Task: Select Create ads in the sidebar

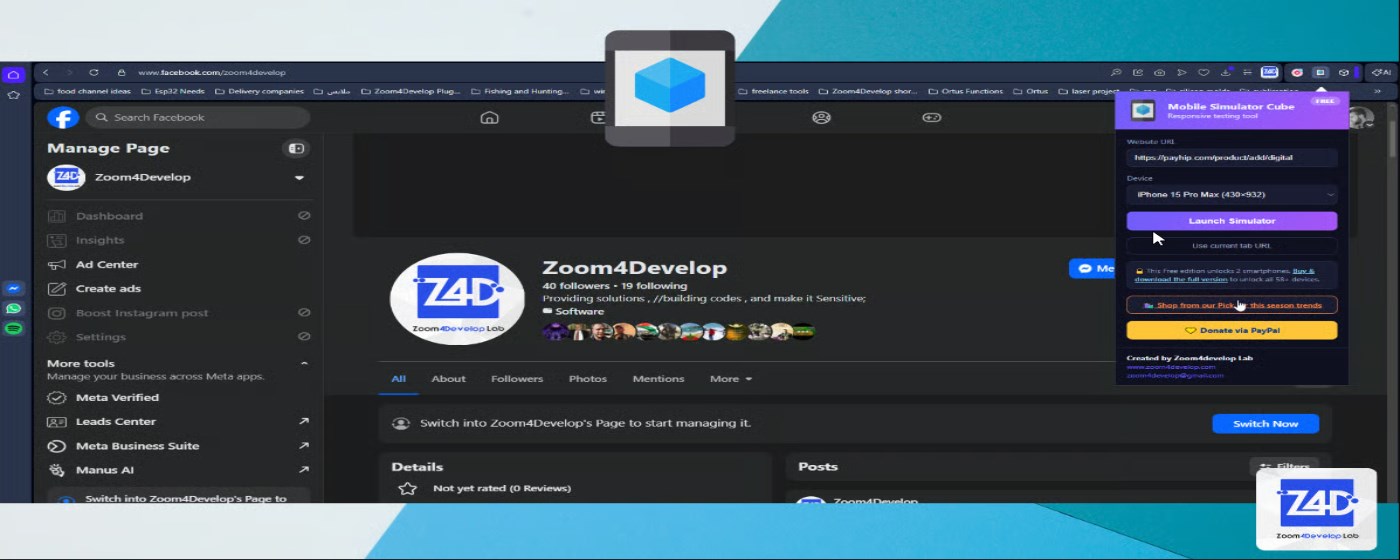Action: [x=180, y=289]
